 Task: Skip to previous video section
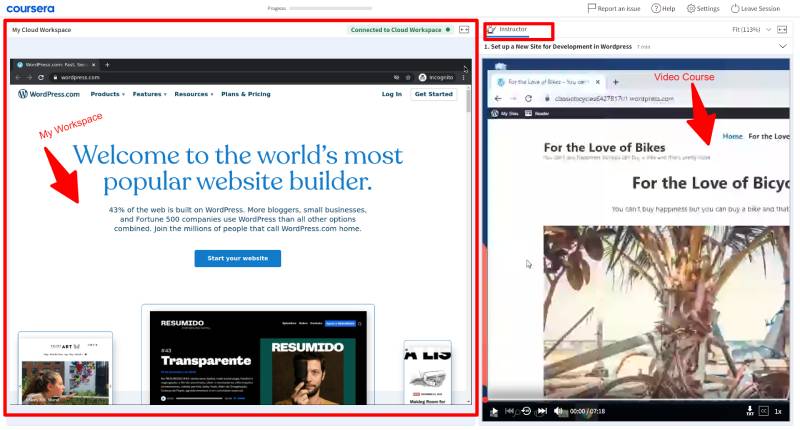tap(509, 411)
